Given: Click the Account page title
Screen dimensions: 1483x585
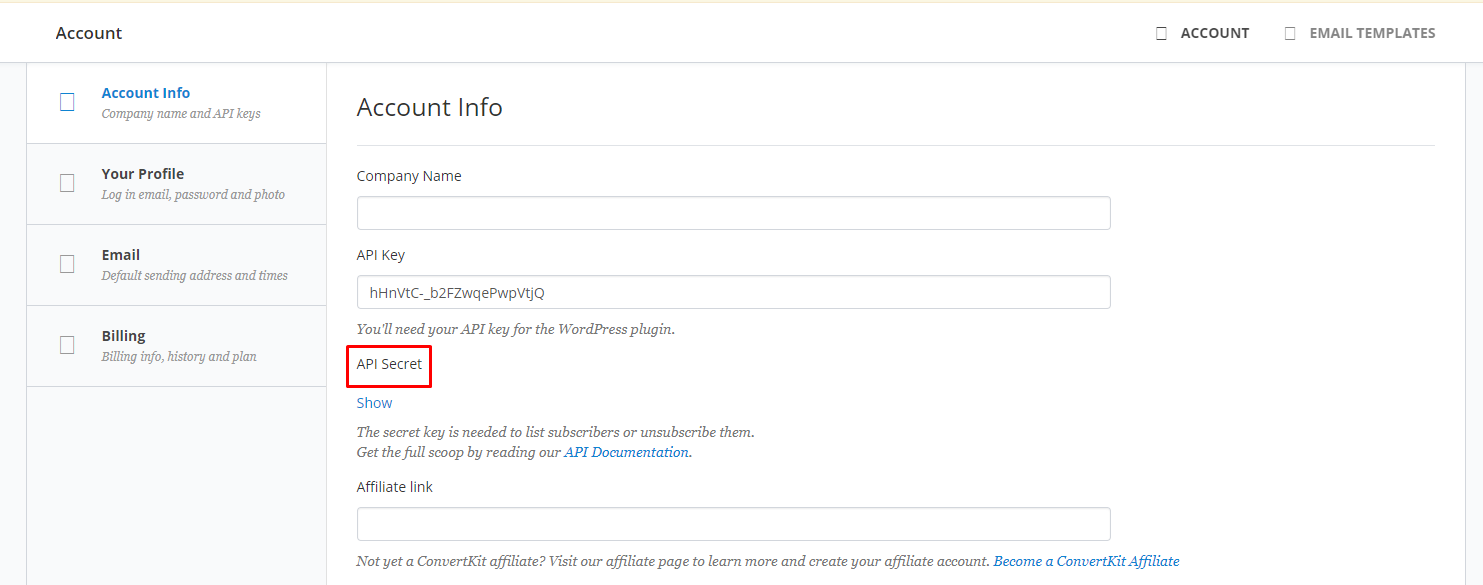Looking at the screenshot, I should pyautogui.click(x=89, y=33).
